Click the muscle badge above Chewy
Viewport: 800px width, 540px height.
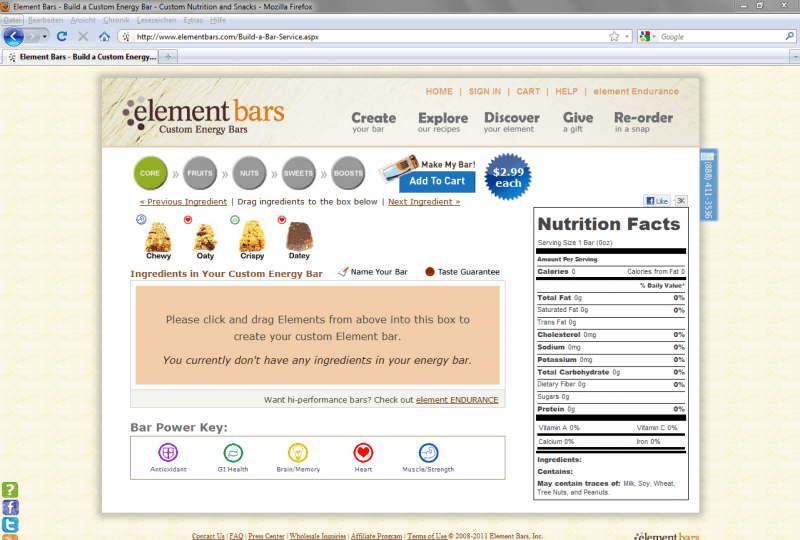tap(141, 219)
